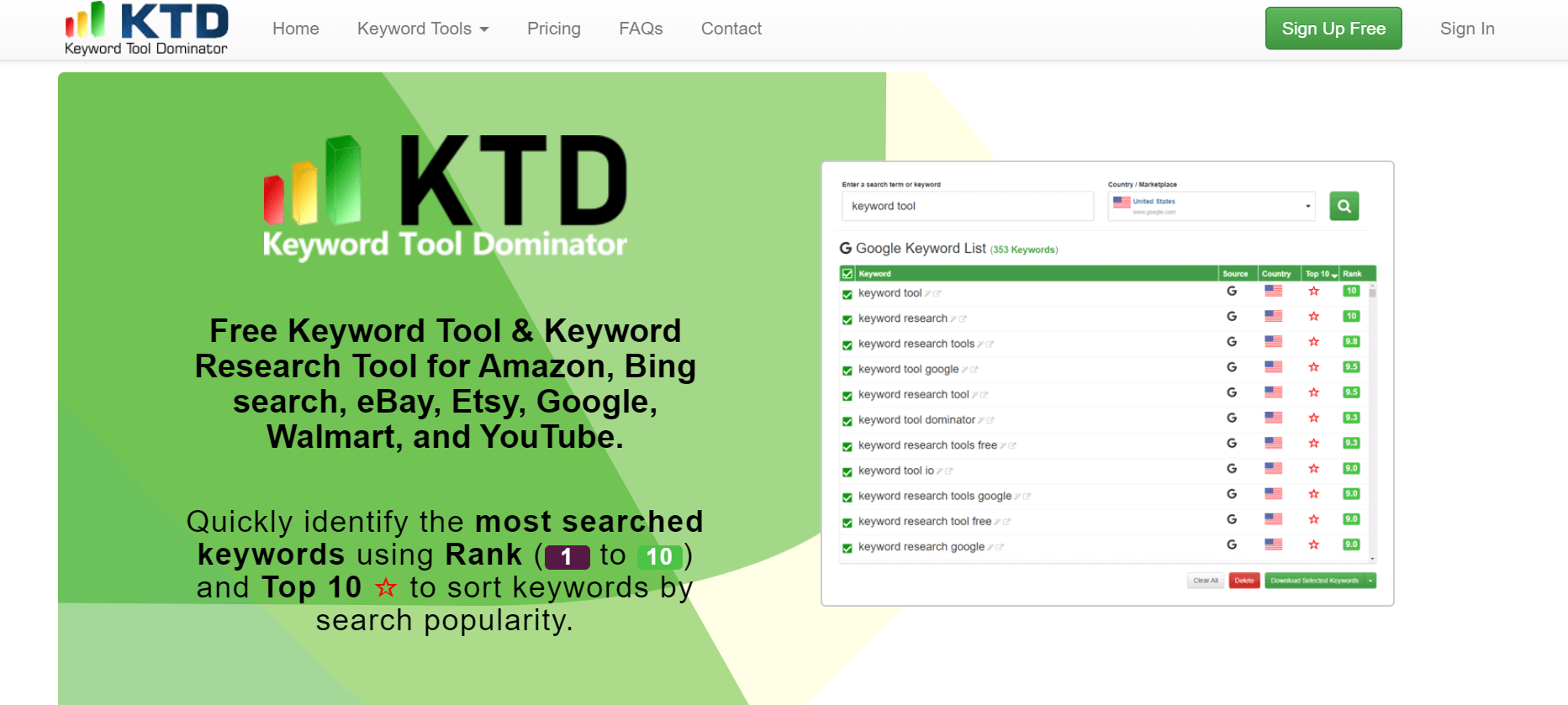Click the Google G icon in Keyword List heading

click(x=846, y=249)
